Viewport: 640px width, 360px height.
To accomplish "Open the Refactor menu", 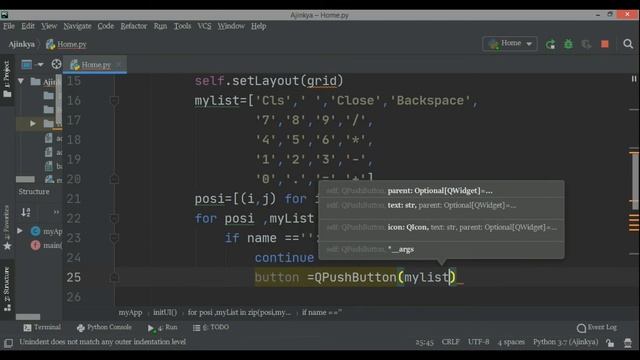I will (x=133, y=26).
